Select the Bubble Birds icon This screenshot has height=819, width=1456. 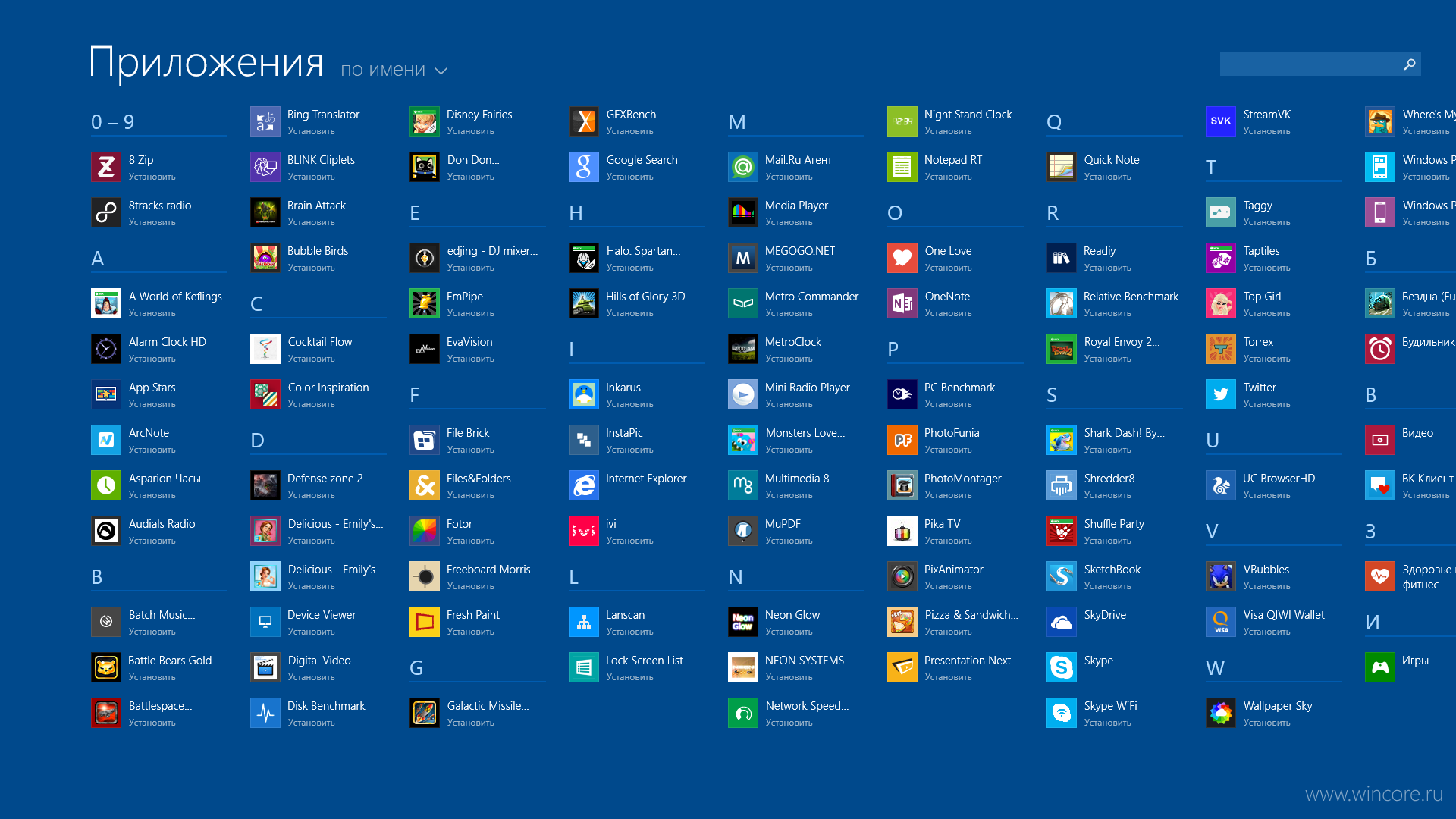coord(265,258)
